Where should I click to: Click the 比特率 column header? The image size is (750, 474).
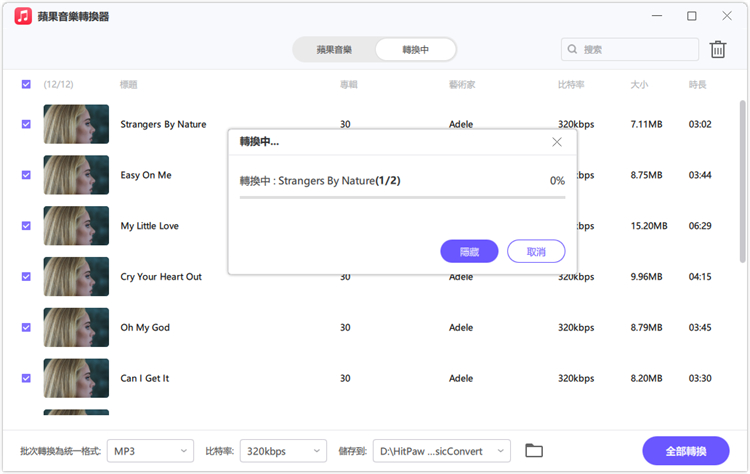(571, 85)
